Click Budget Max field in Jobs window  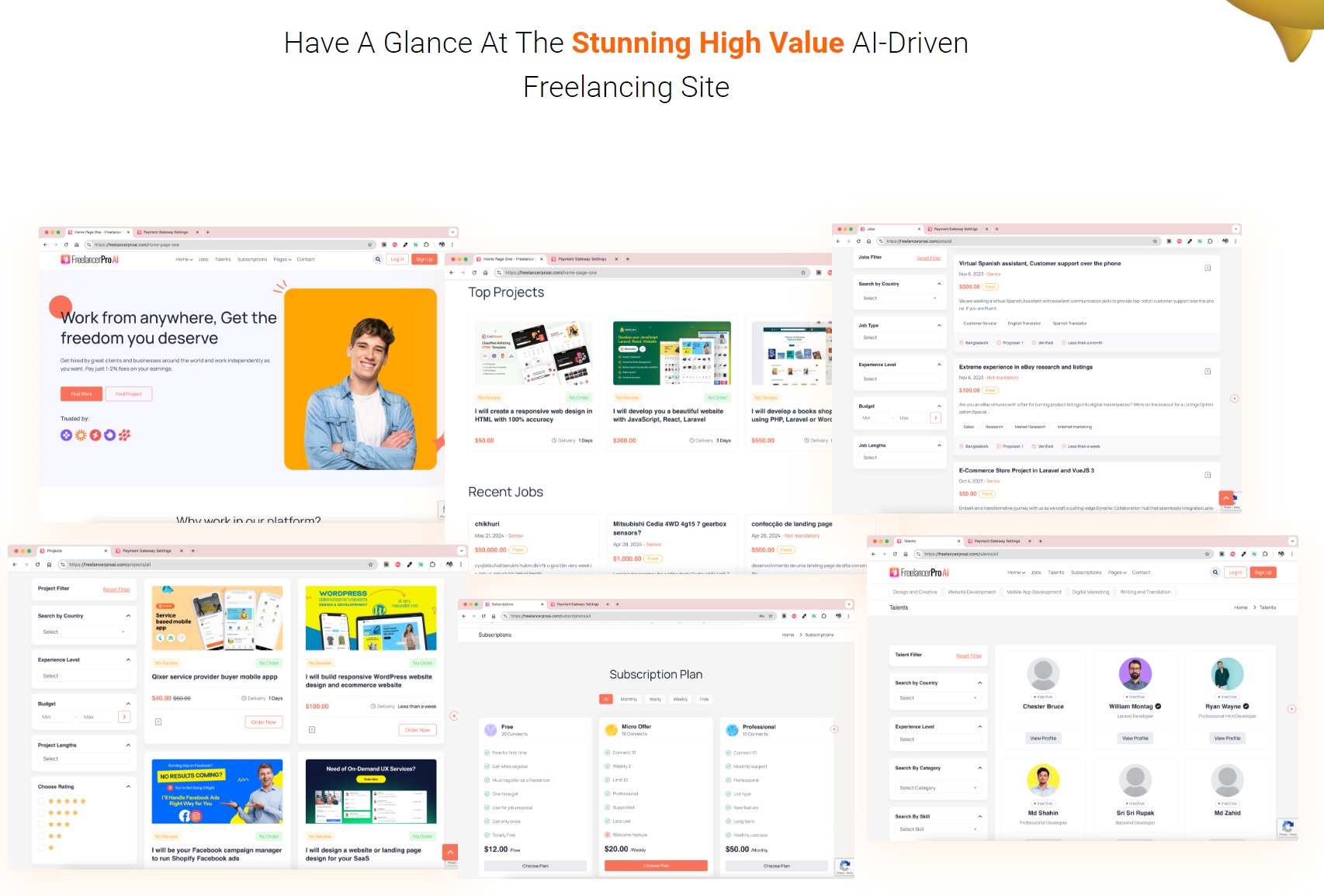pyautogui.click(x=911, y=418)
